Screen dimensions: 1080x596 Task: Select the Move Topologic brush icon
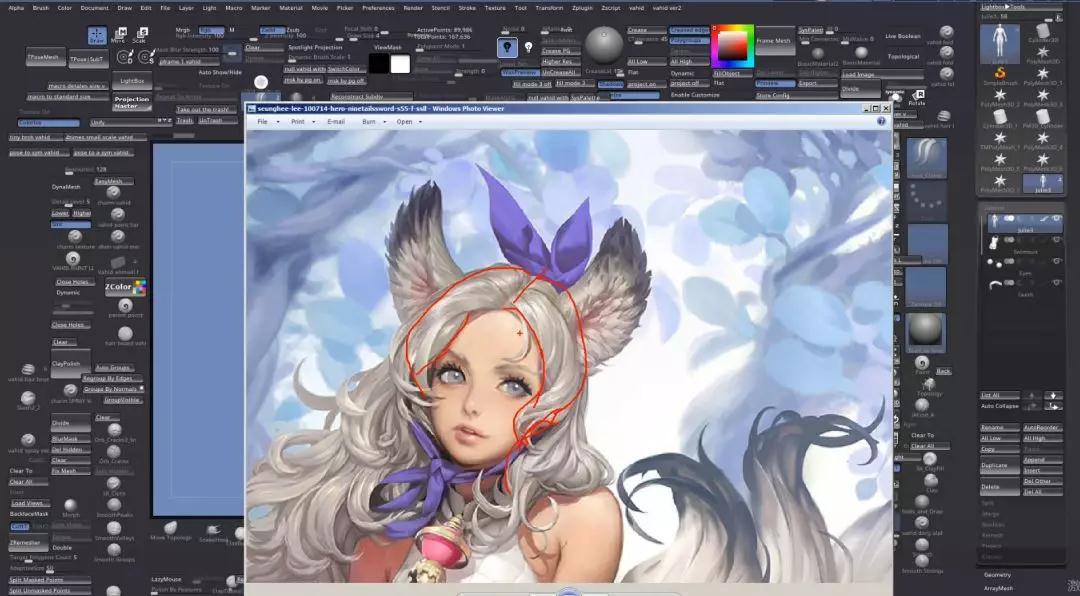coord(170,528)
